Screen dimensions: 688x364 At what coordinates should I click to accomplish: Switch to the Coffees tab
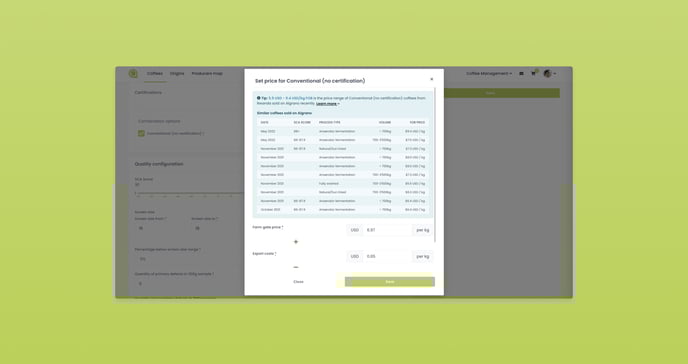tap(155, 74)
